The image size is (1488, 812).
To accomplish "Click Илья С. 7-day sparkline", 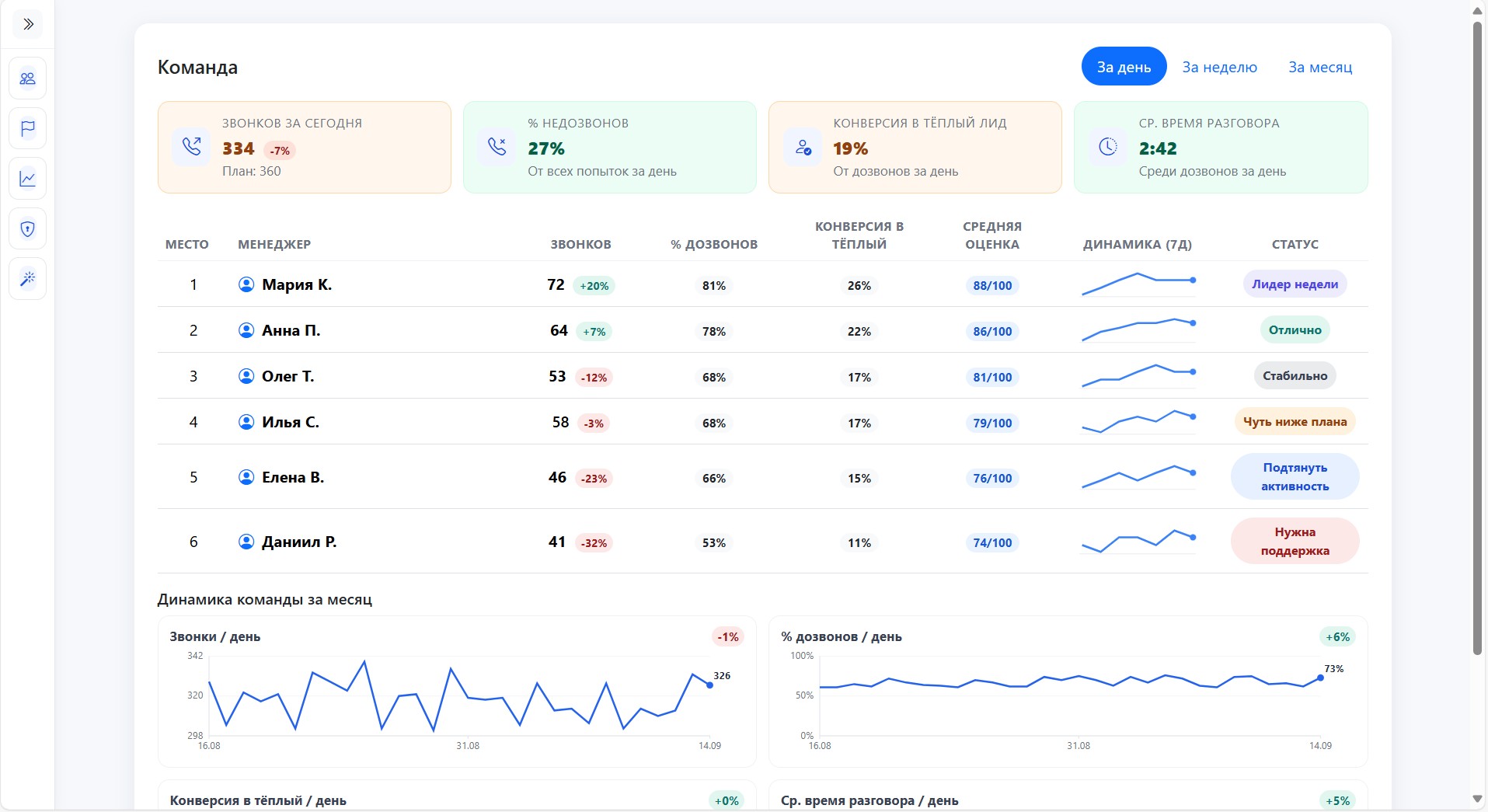I will pyautogui.click(x=1138, y=422).
